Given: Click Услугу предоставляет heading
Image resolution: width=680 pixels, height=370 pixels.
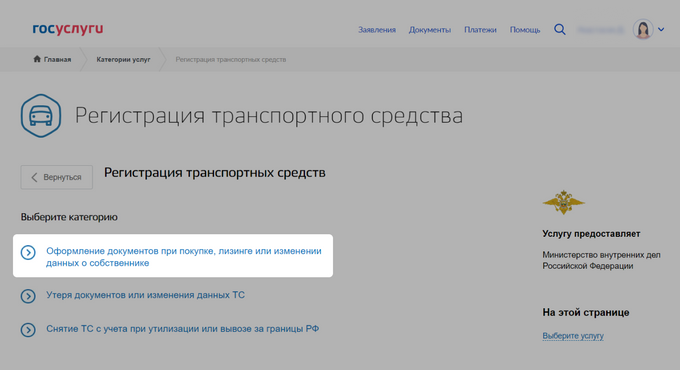Looking at the screenshot, I should pos(591,234).
